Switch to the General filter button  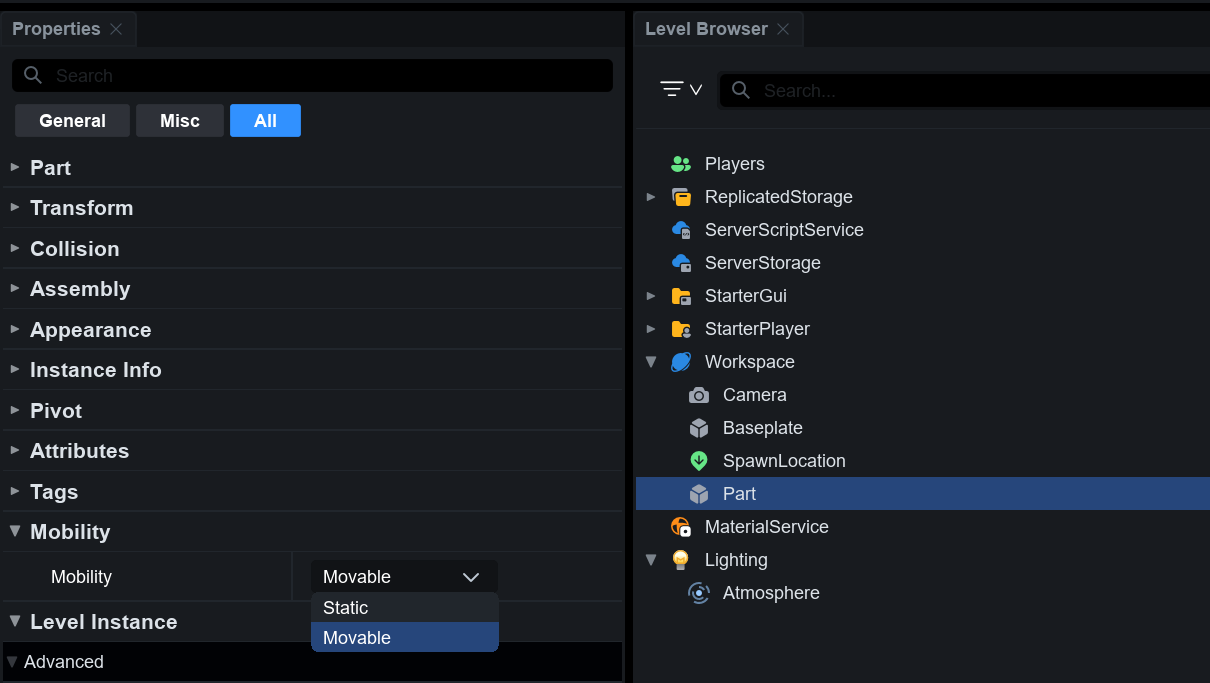click(72, 121)
